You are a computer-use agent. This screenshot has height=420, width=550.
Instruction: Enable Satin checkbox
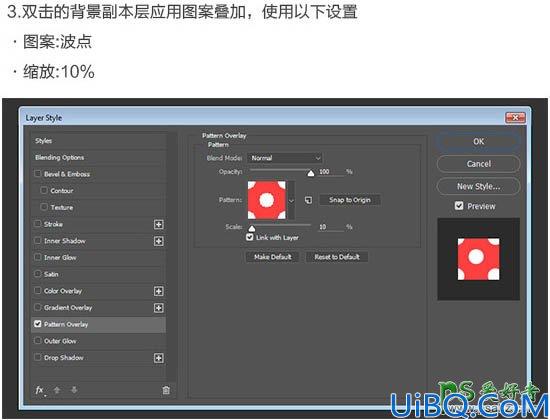38,274
